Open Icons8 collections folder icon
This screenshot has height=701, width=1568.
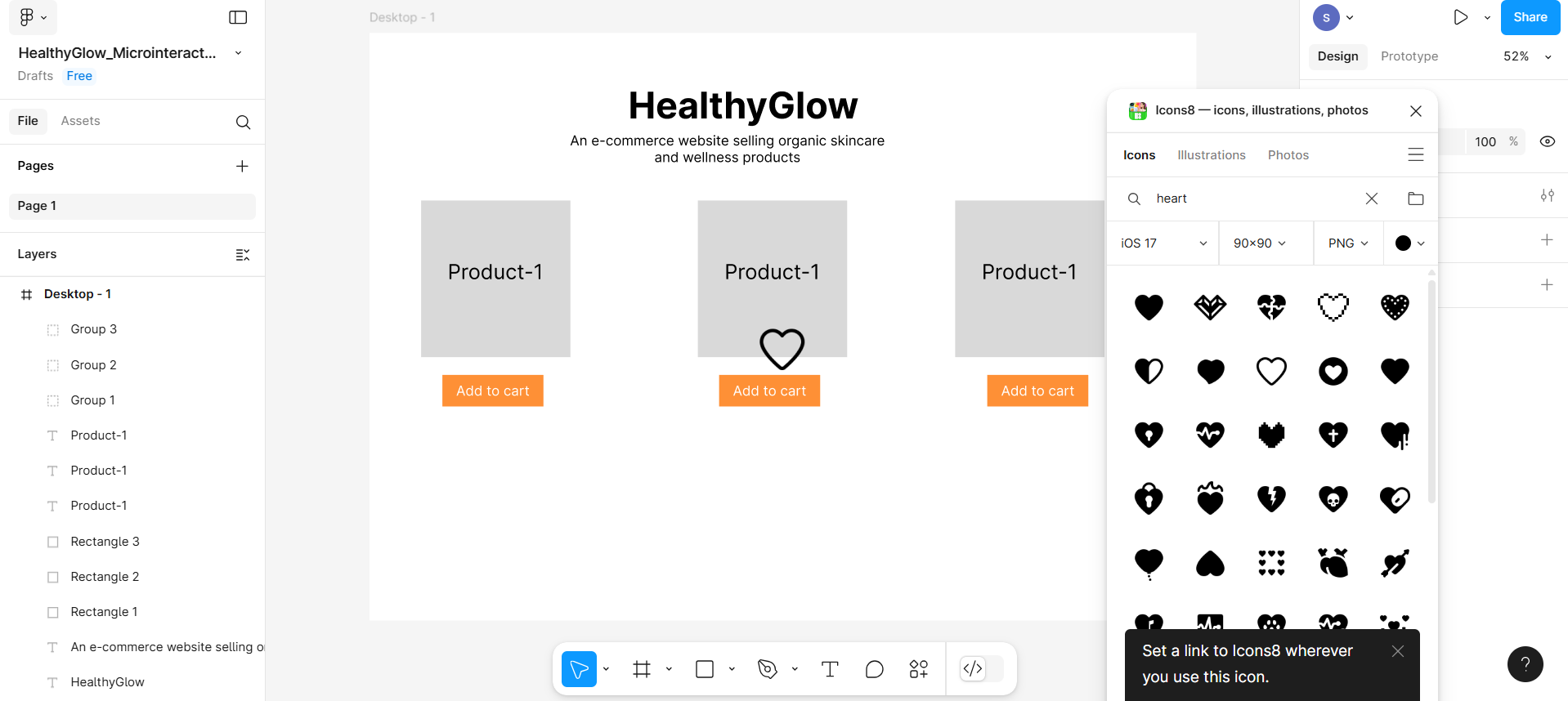point(1416,199)
